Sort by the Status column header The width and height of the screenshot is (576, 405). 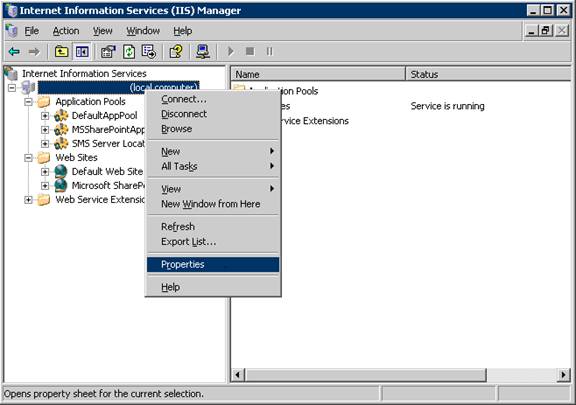[489, 74]
